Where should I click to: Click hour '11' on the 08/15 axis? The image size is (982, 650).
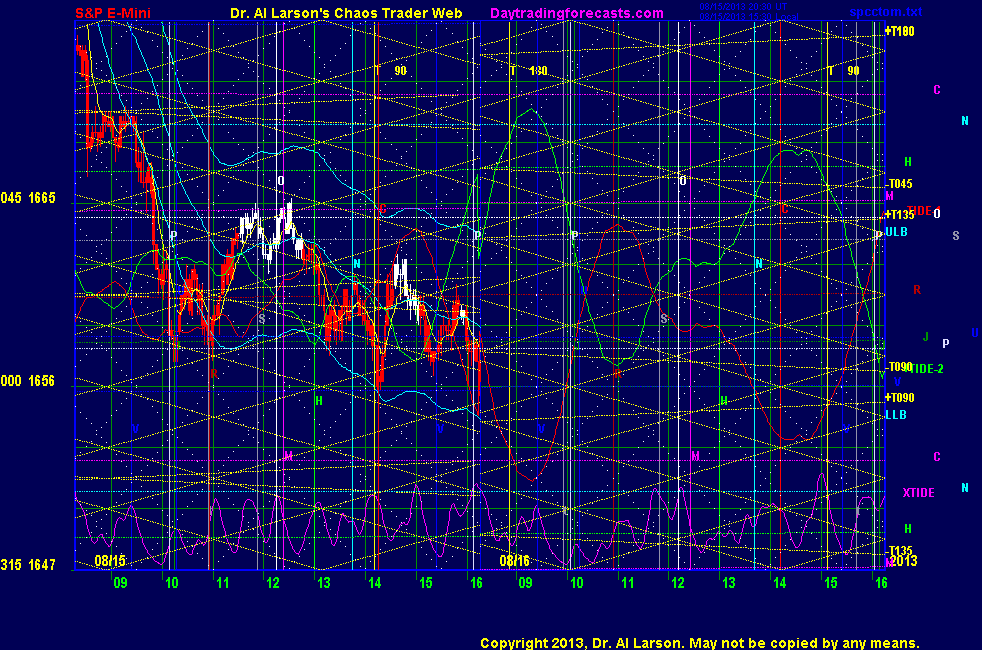pyautogui.click(x=222, y=583)
